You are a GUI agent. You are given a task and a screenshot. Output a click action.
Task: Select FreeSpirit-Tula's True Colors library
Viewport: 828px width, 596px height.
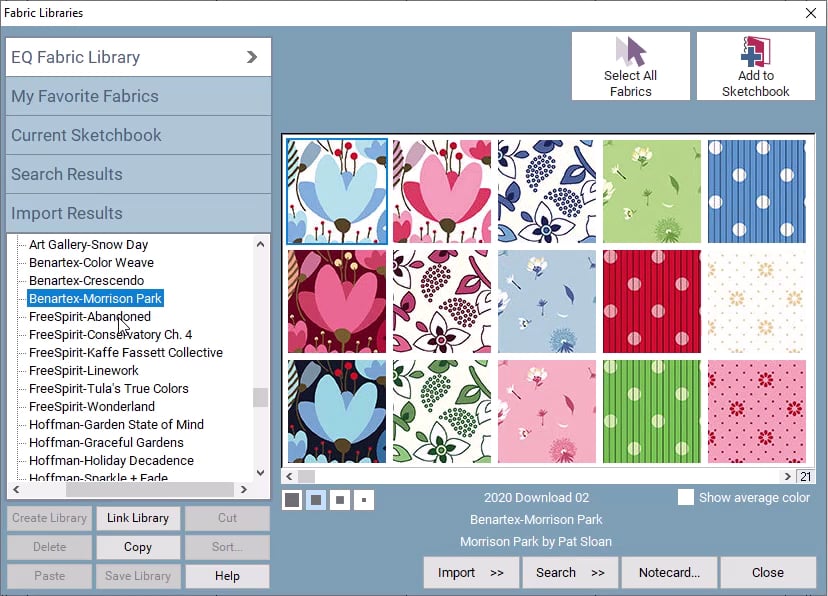109,388
